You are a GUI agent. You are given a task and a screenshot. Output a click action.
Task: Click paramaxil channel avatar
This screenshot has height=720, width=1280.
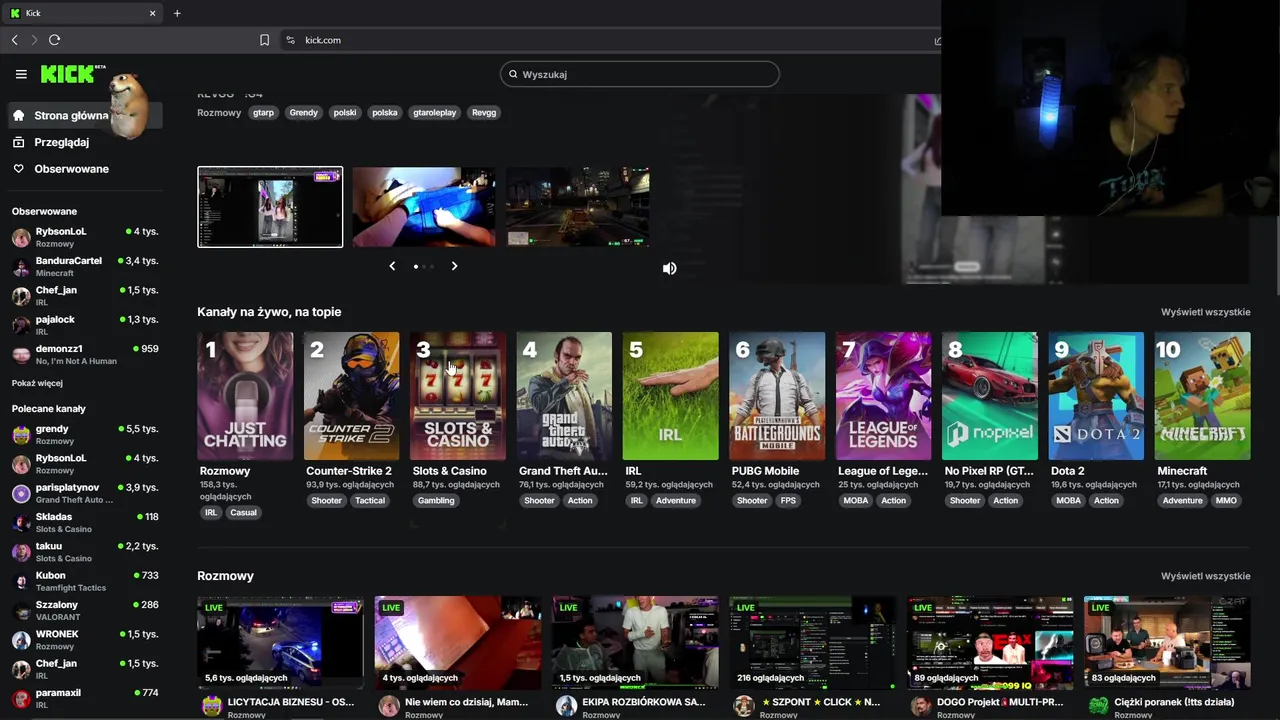[x=21, y=699]
